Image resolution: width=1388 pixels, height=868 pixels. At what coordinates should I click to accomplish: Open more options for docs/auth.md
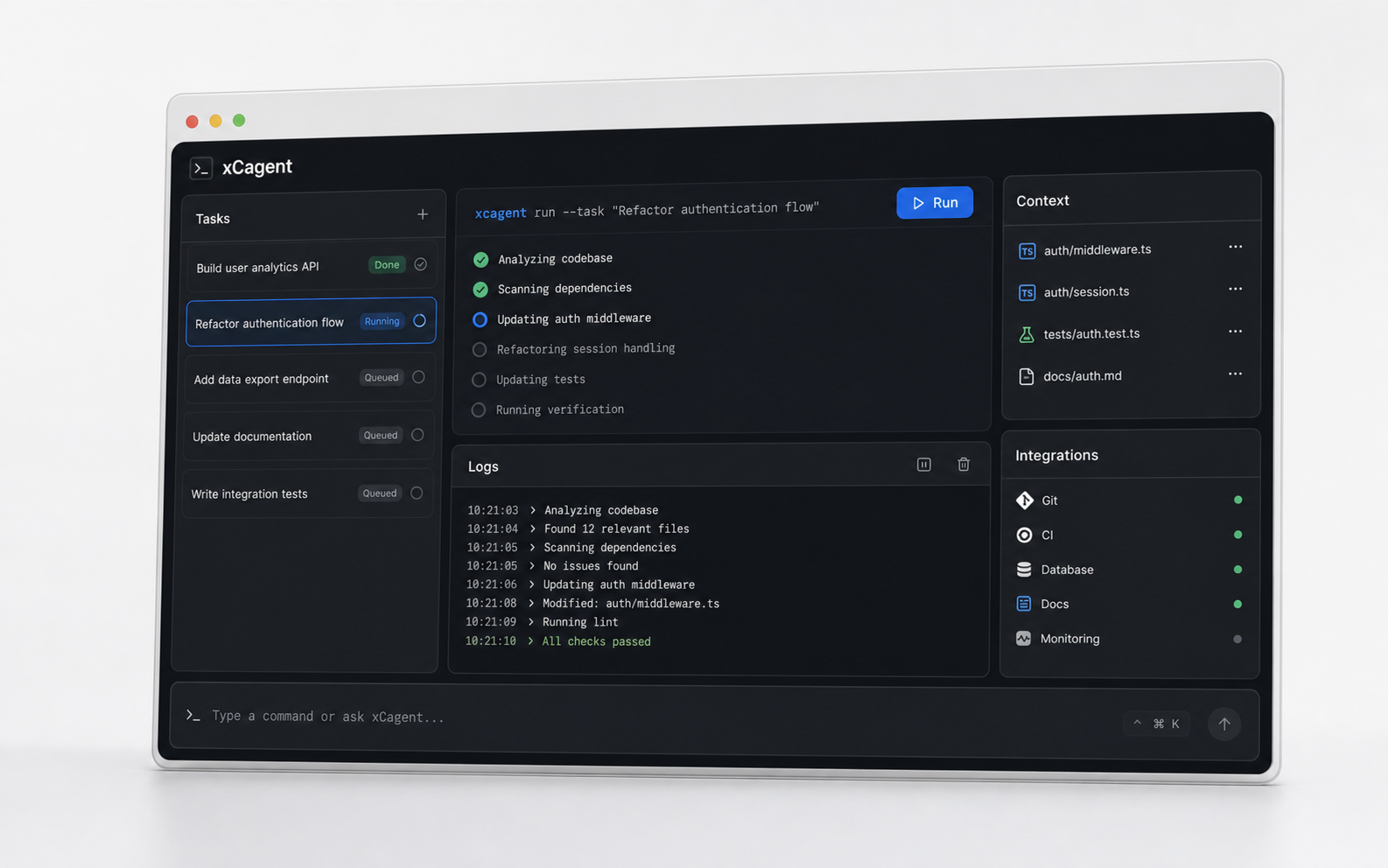[x=1235, y=374]
